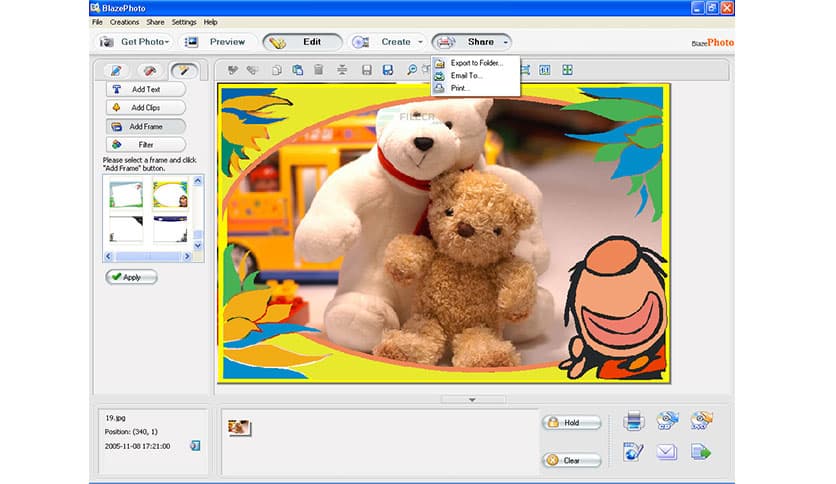The height and width of the screenshot is (484, 836).
Task: Open the Get Photo dropdown
Action: click(135, 42)
